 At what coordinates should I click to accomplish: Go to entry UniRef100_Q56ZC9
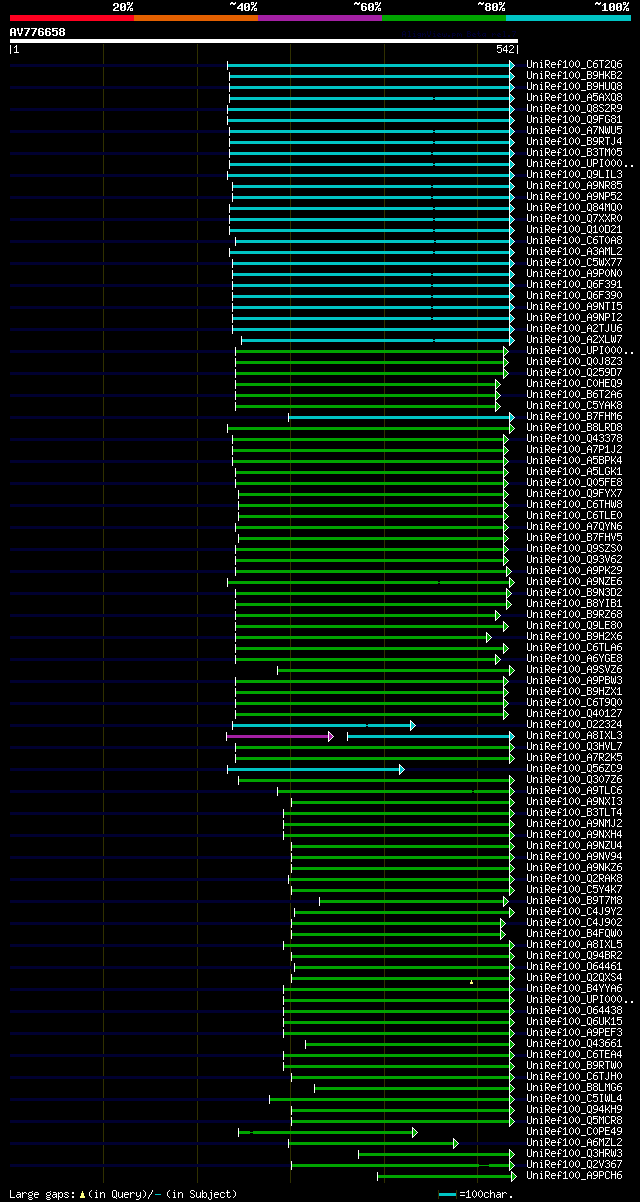(575, 769)
